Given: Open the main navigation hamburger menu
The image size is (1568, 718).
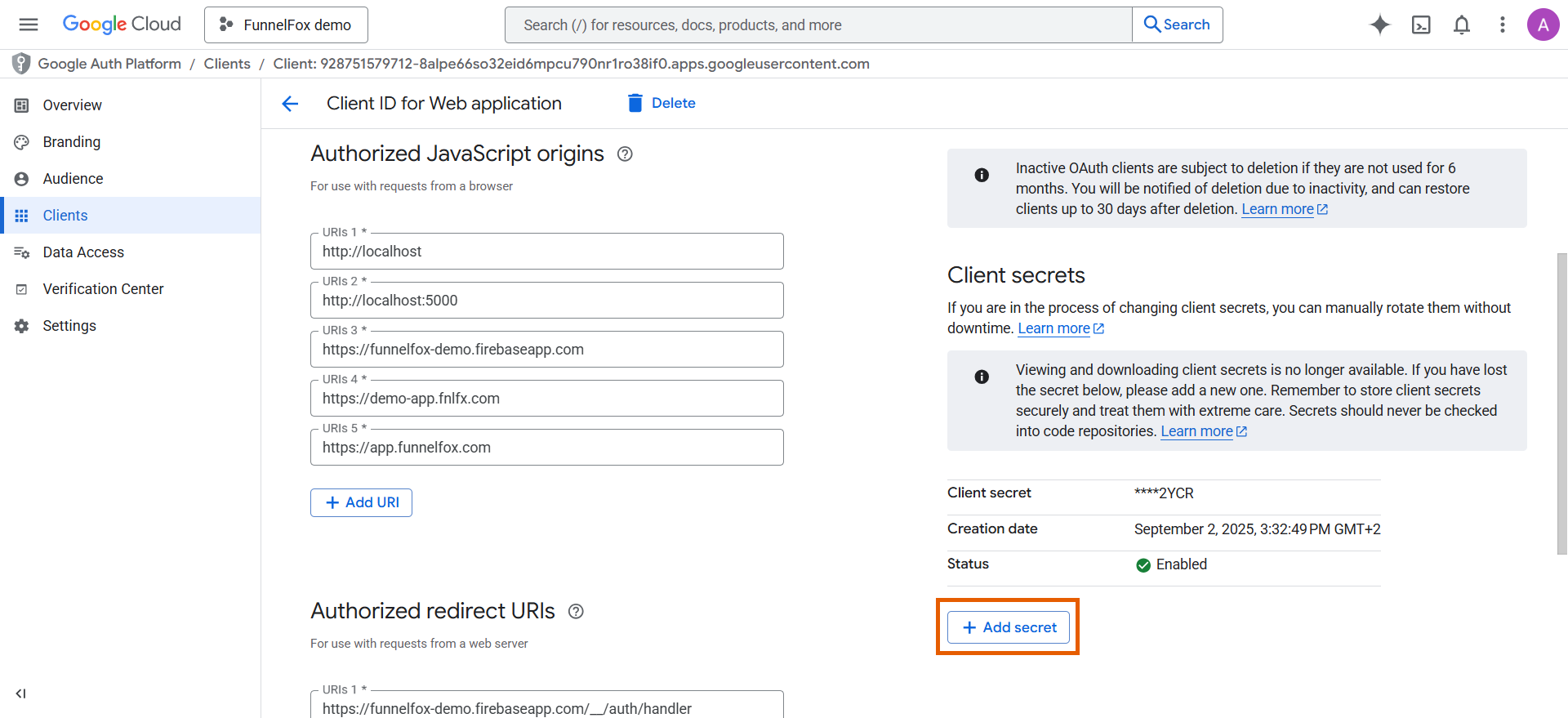Looking at the screenshot, I should coord(29,25).
